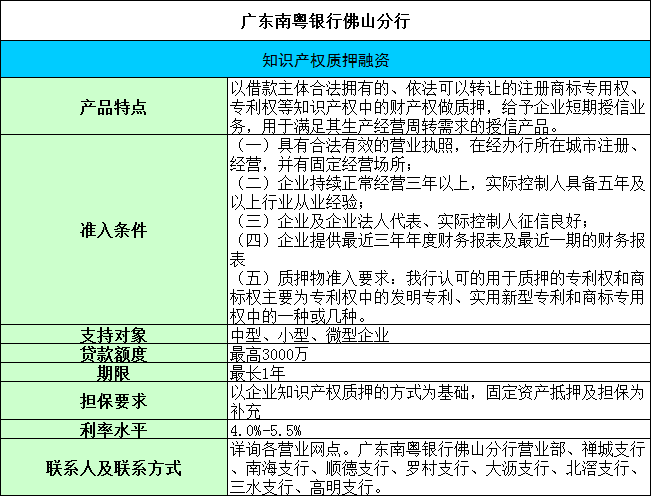Select the 联系人及联系方式 label cell
This screenshot has height=496, width=651.
(114, 467)
